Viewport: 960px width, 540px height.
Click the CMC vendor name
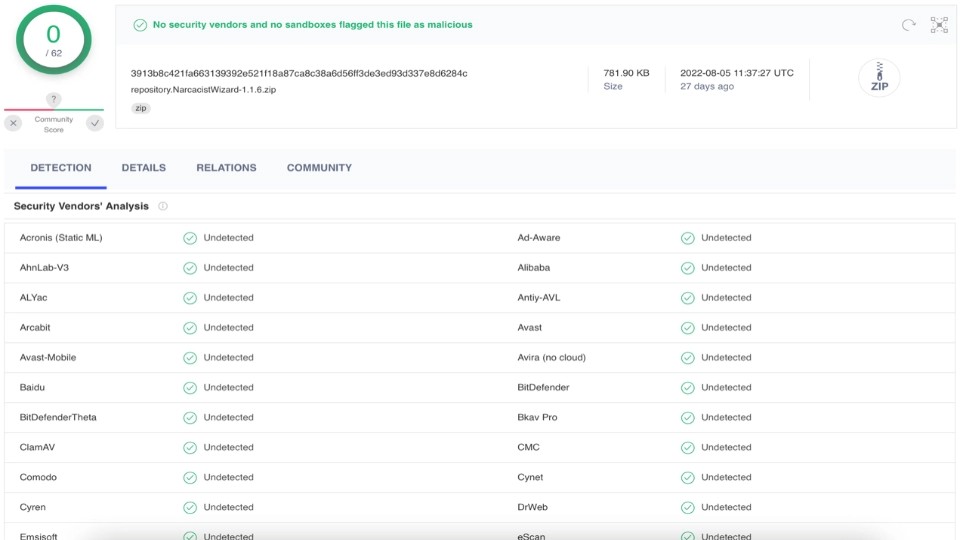pos(528,448)
